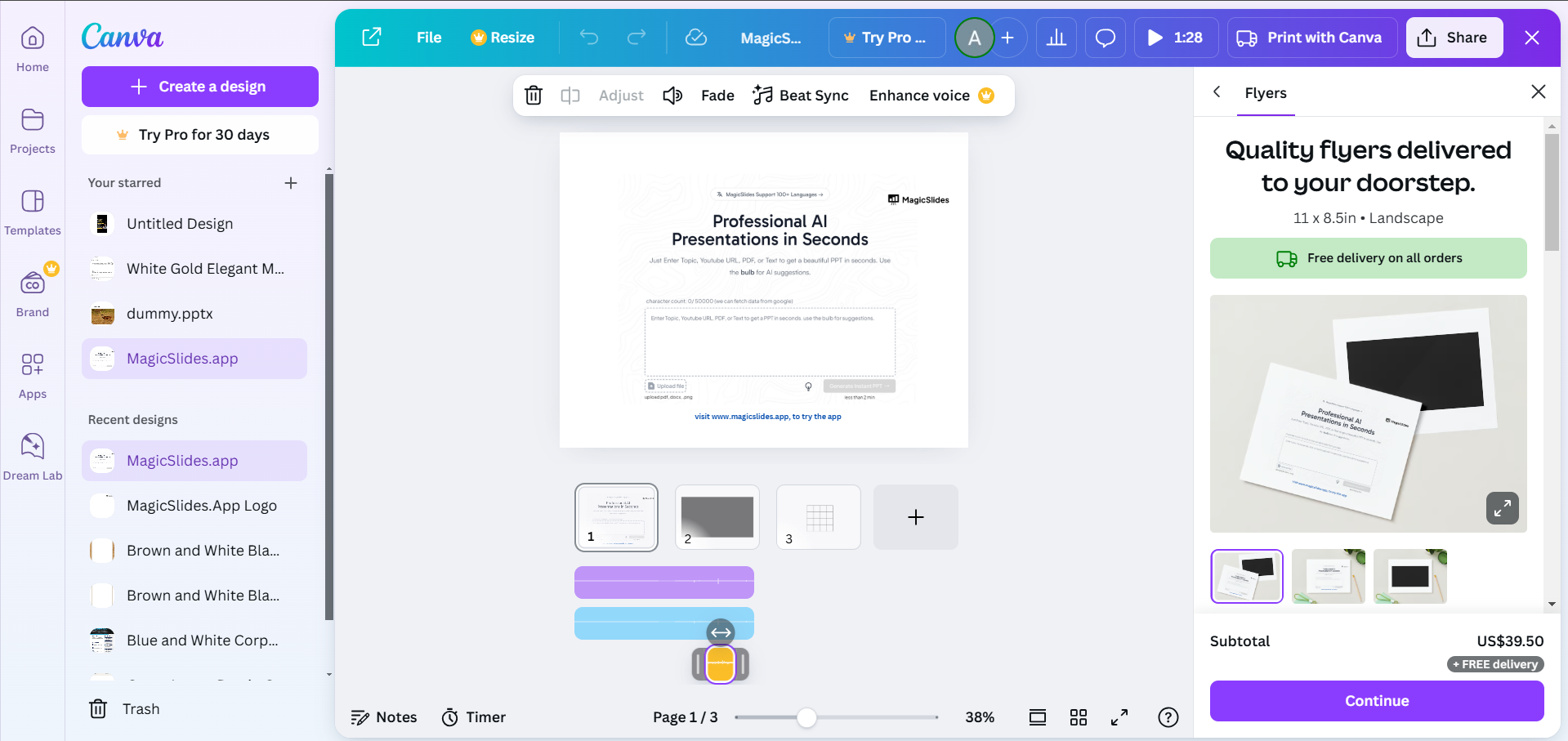Click Try Pro for 30 days
This screenshot has height=741, width=1568.
coord(200,135)
